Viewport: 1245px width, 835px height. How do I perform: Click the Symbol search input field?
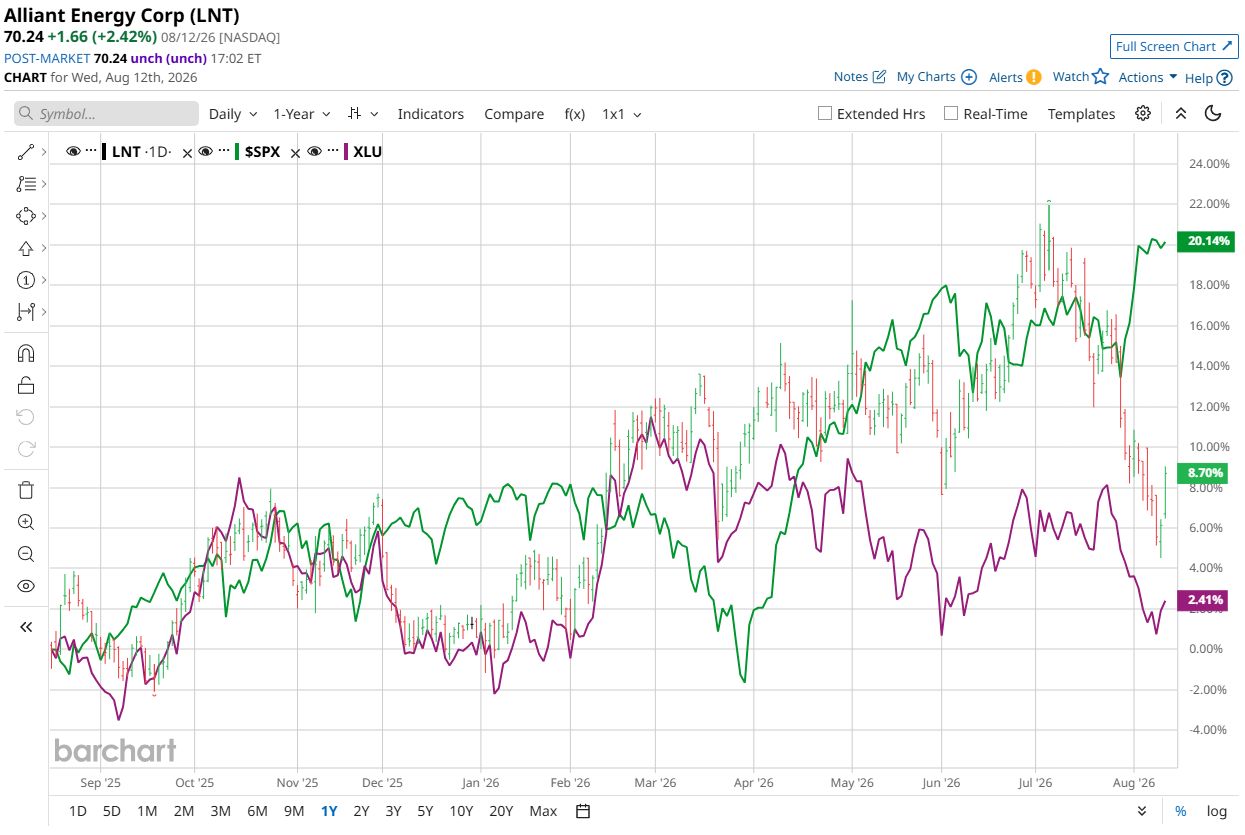click(x=106, y=114)
